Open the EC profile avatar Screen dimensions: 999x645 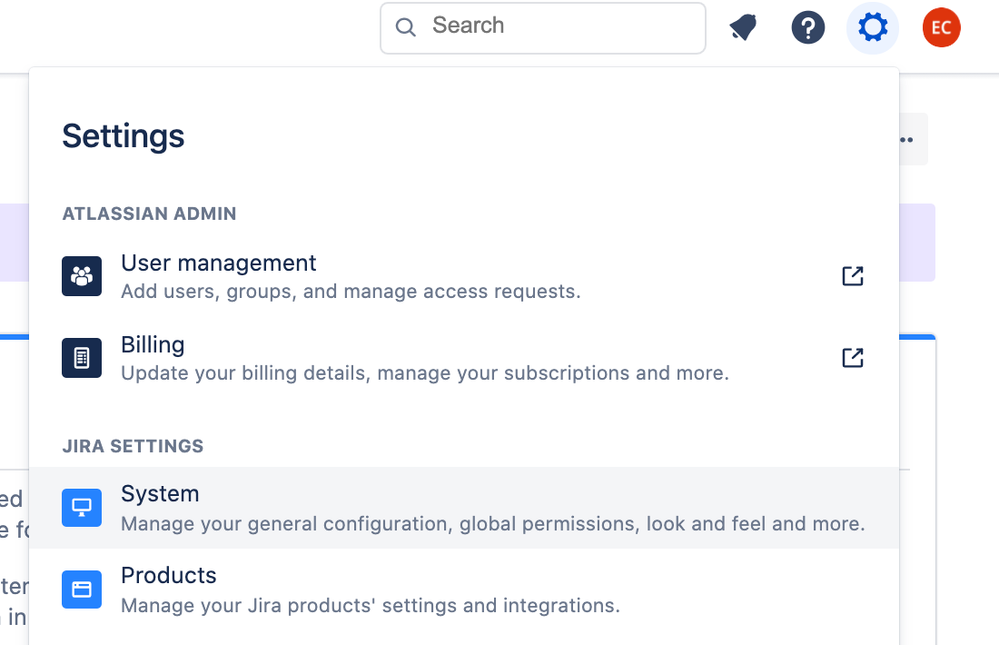click(941, 27)
